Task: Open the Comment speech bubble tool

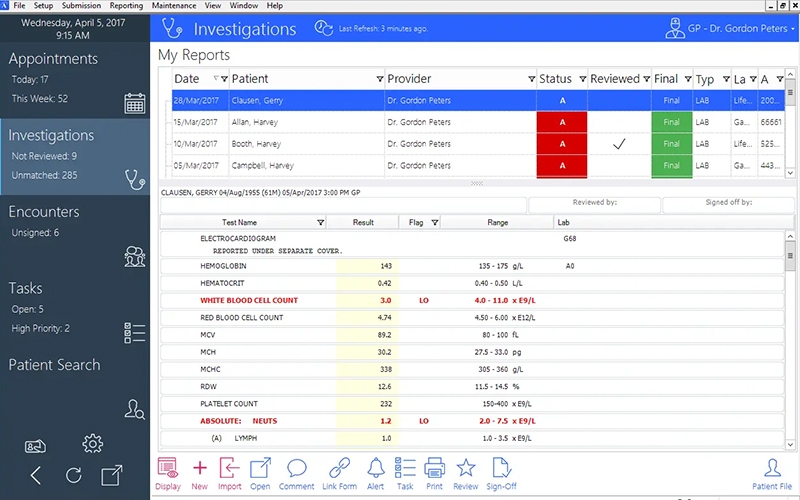Action: point(297,468)
